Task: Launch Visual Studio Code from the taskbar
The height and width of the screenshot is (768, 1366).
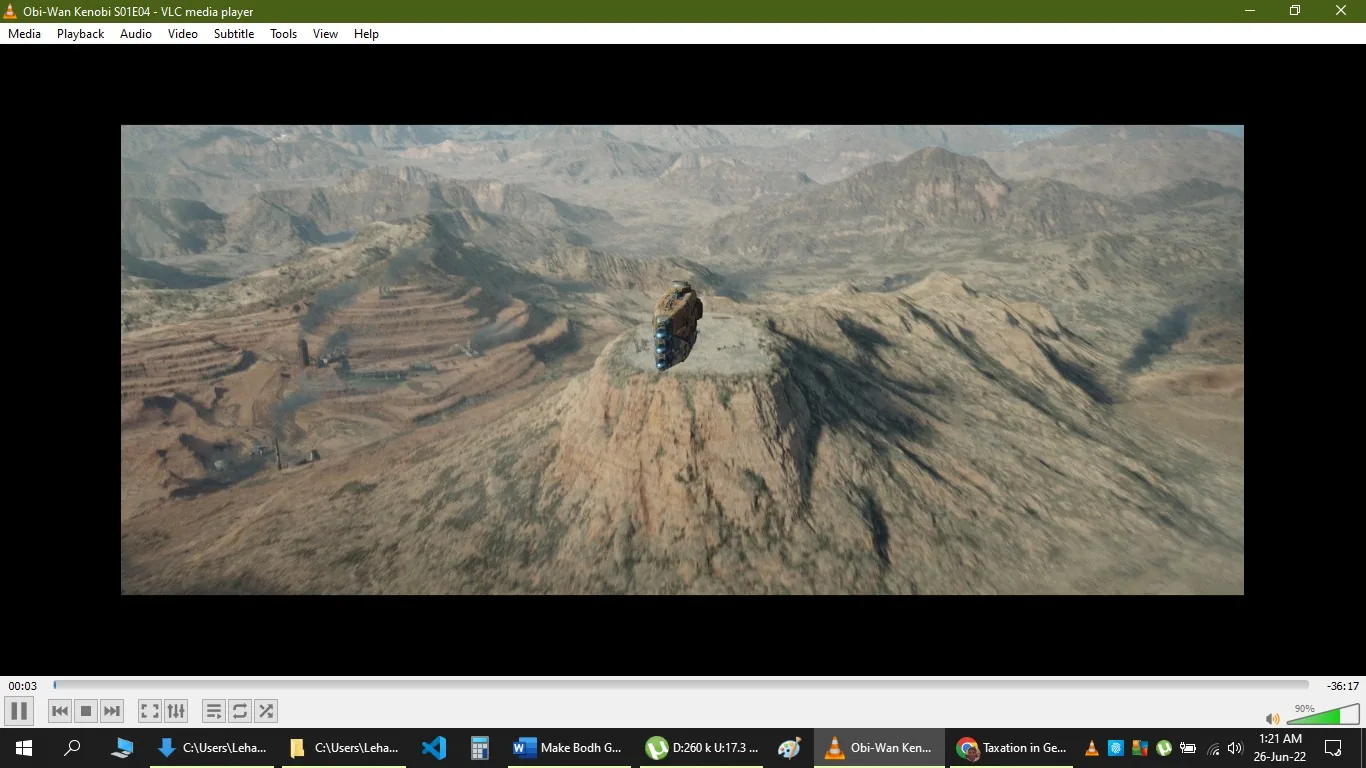Action: tap(433, 748)
